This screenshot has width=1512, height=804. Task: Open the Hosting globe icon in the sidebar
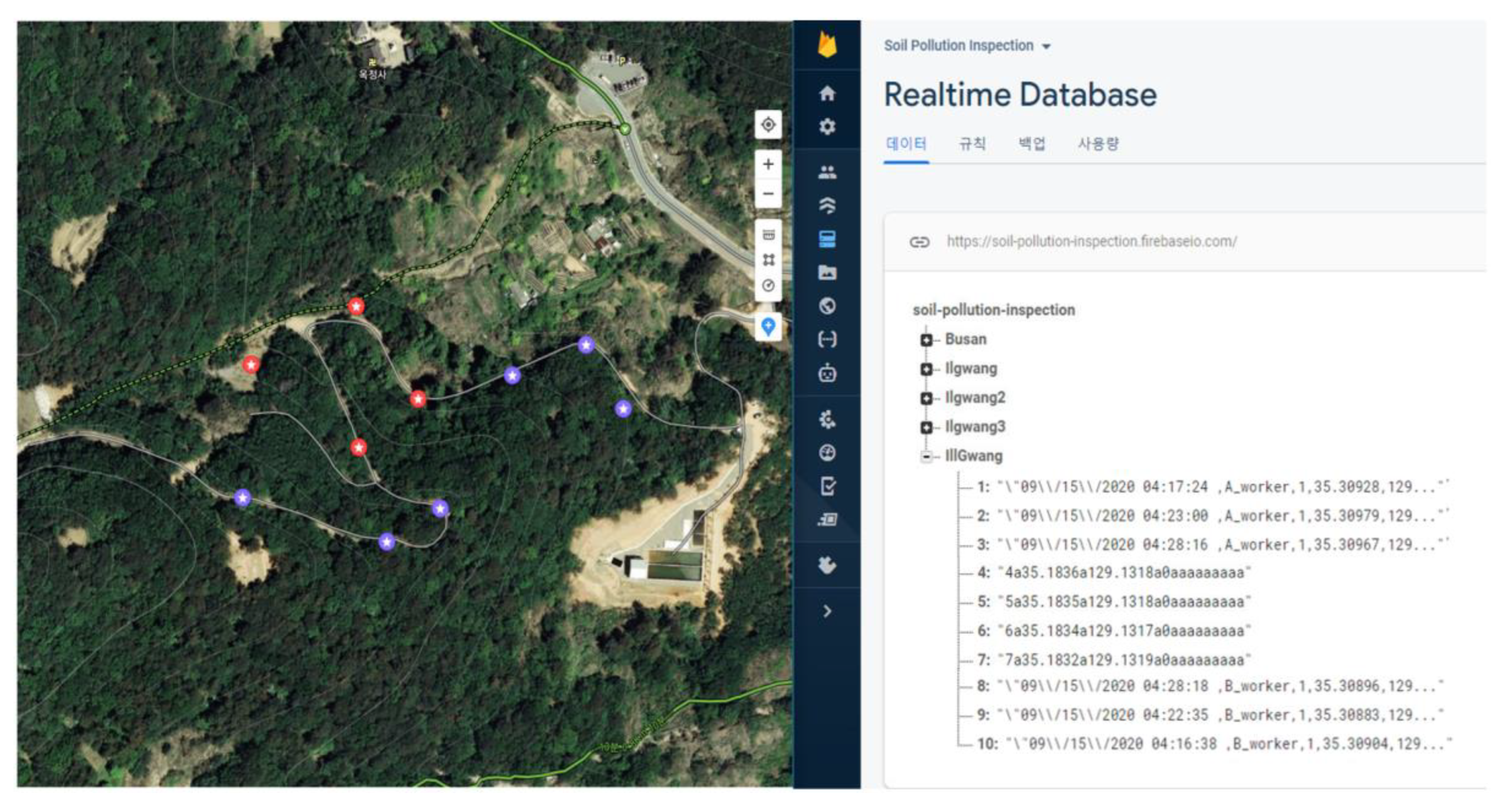coord(827,306)
